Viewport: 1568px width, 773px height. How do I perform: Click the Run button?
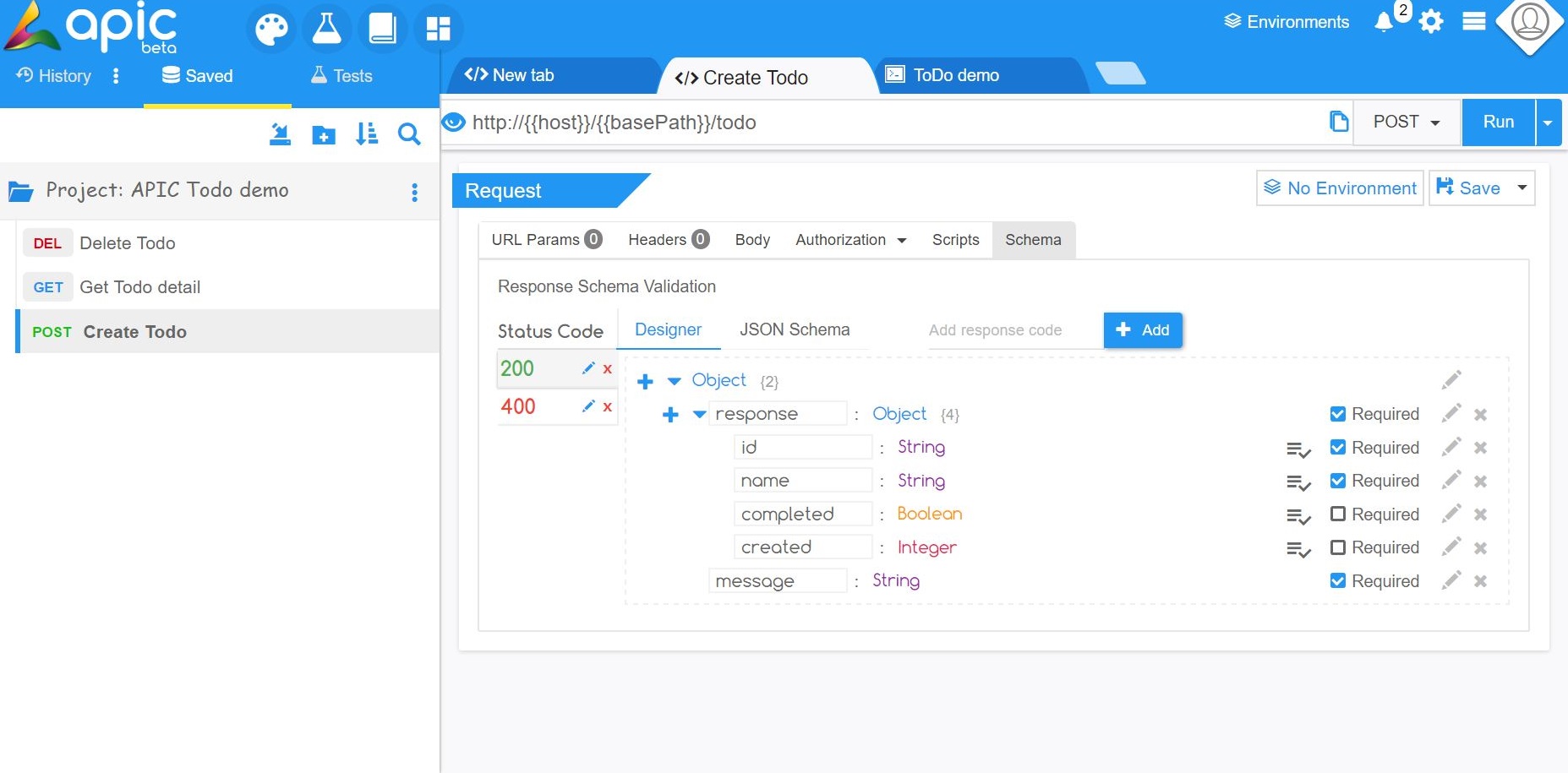[1499, 122]
